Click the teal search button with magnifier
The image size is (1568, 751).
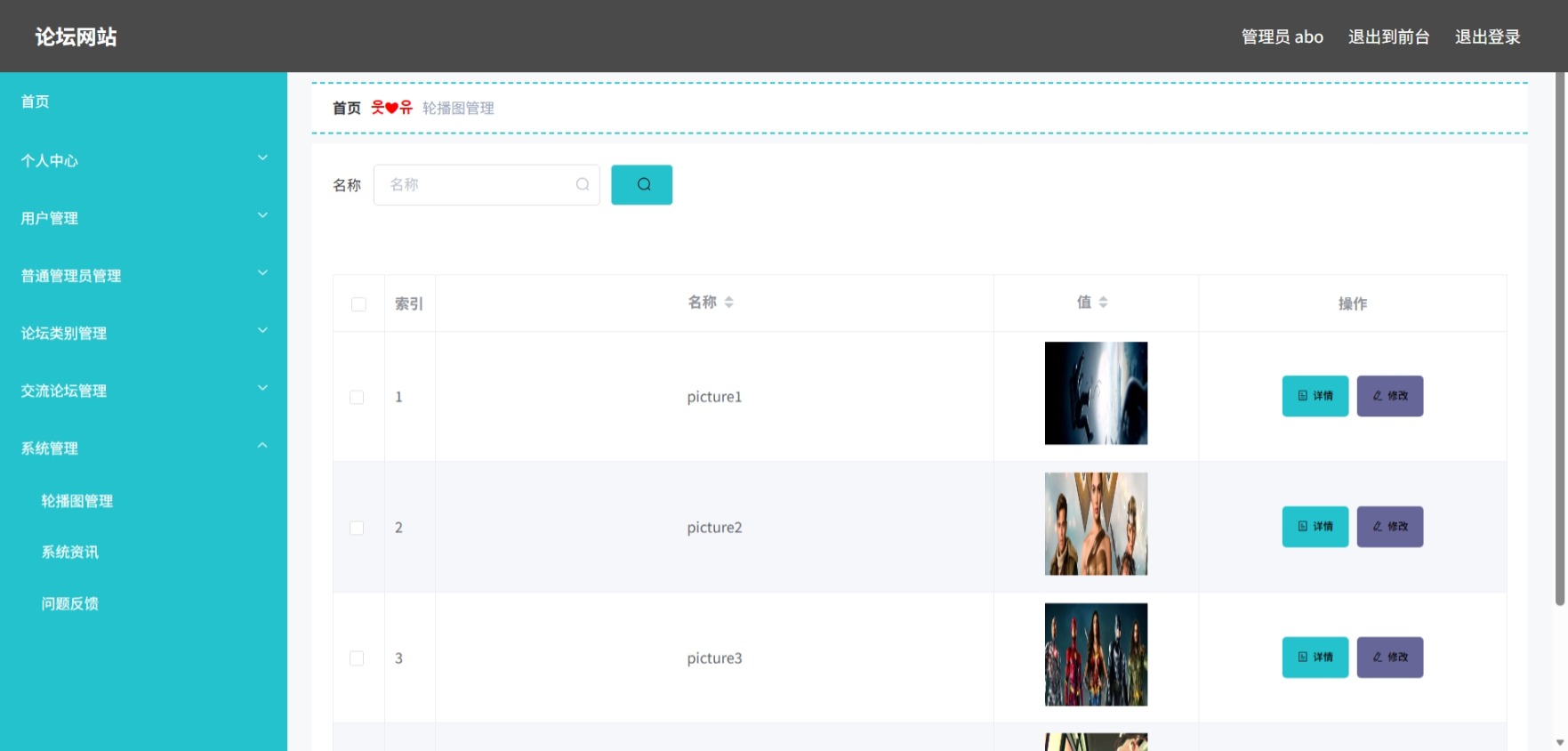(x=641, y=185)
